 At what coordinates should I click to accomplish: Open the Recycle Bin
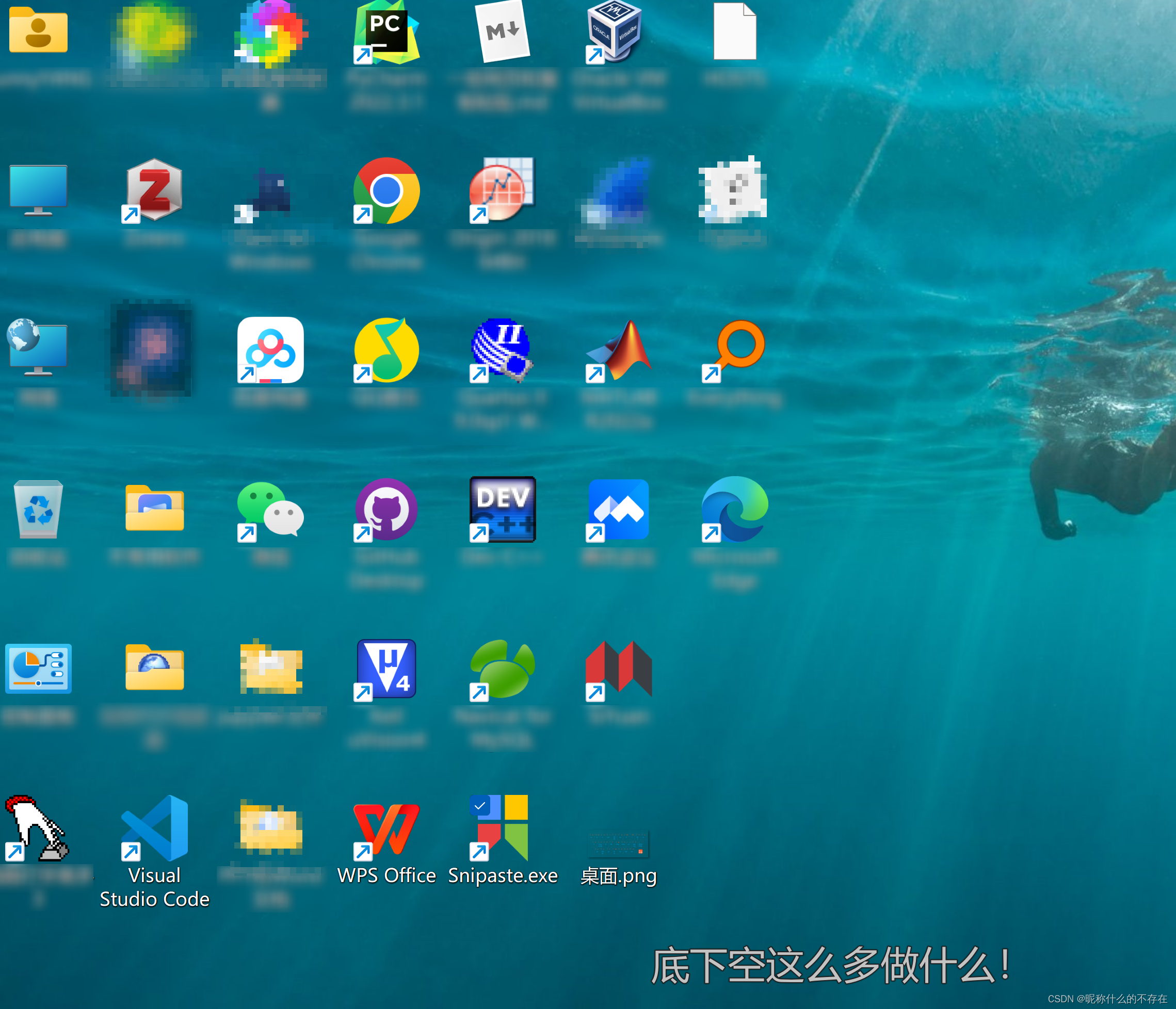[x=38, y=509]
